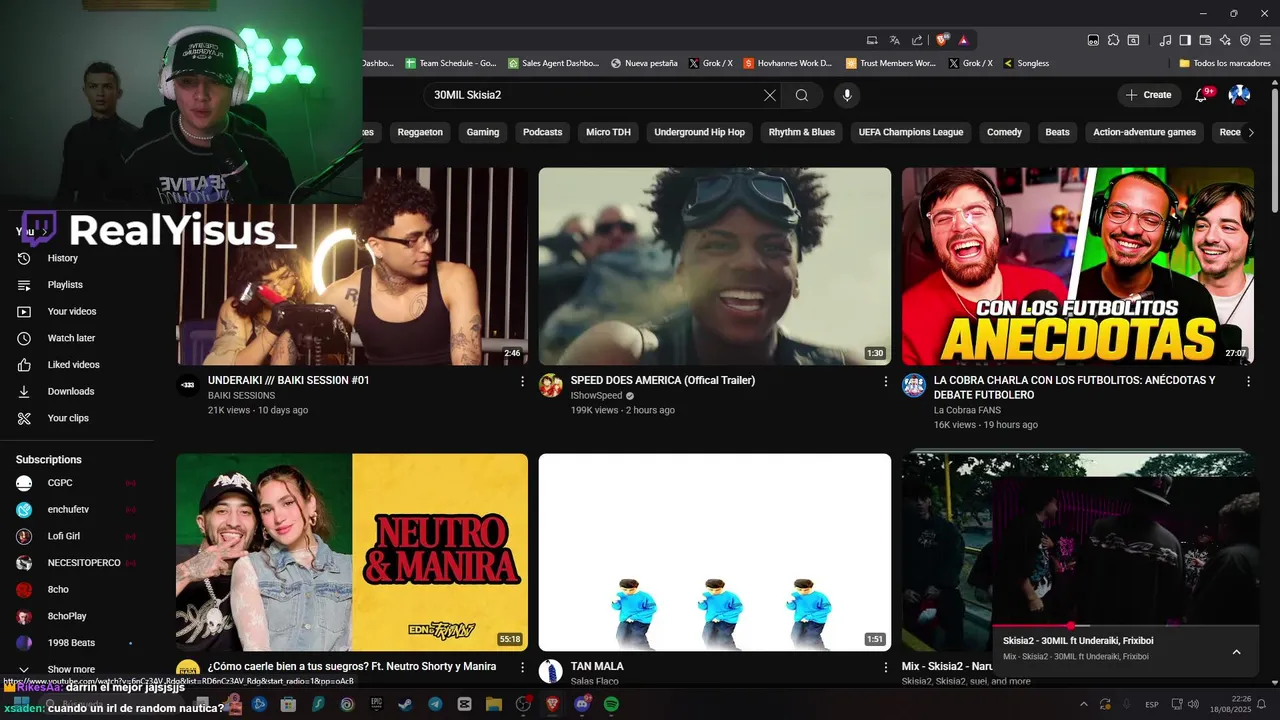Expand the Skisia2 miniplayer with chevron
Screen dimensions: 1280x720
1236,652
